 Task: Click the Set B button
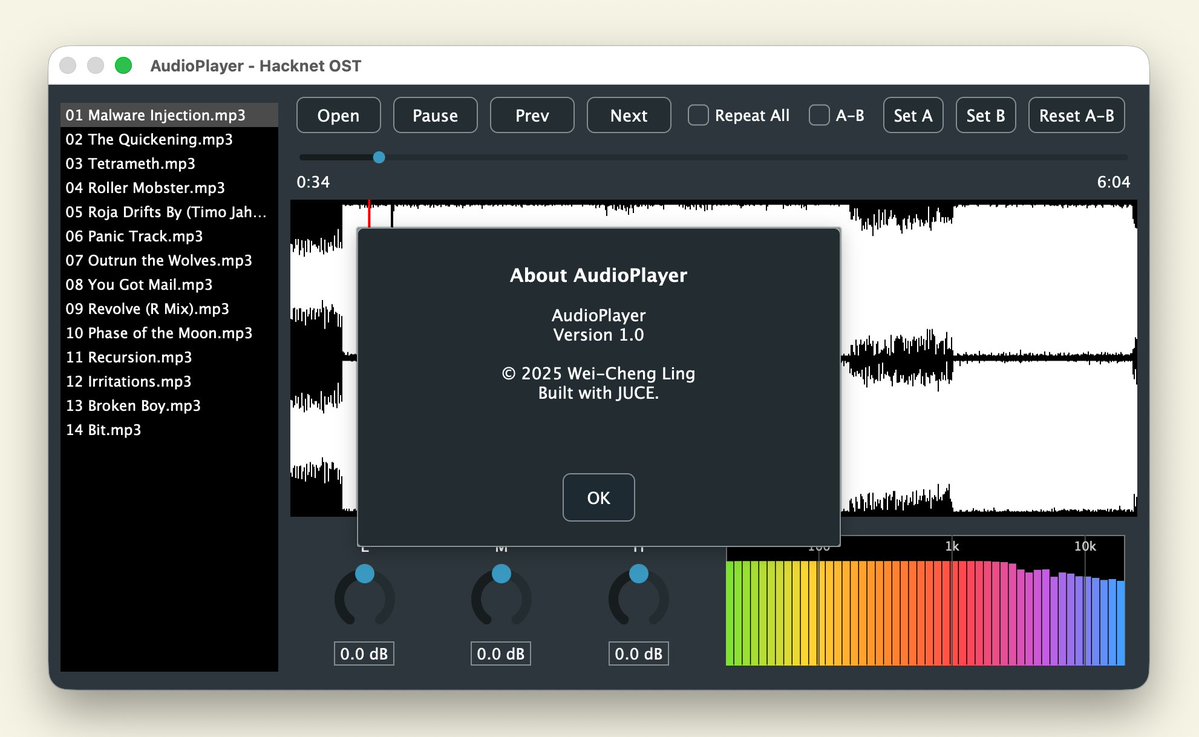986,115
